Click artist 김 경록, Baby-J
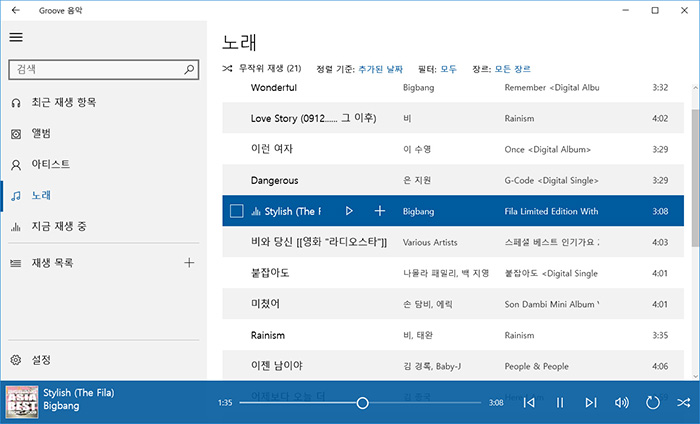 pyautogui.click(x=432, y=366)
